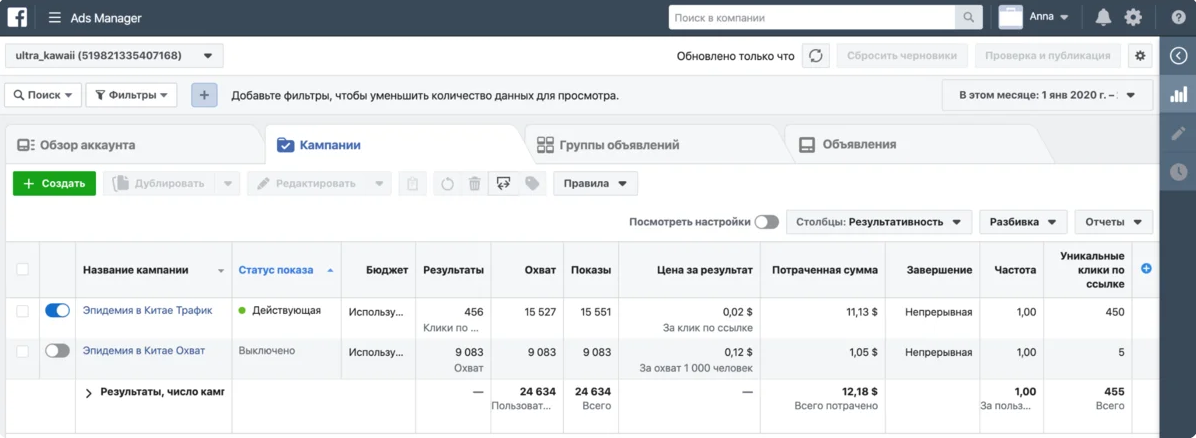Click the trash delete icon in toolbar
Viewport: 1196px width, 438px height.
pos(474,184)
